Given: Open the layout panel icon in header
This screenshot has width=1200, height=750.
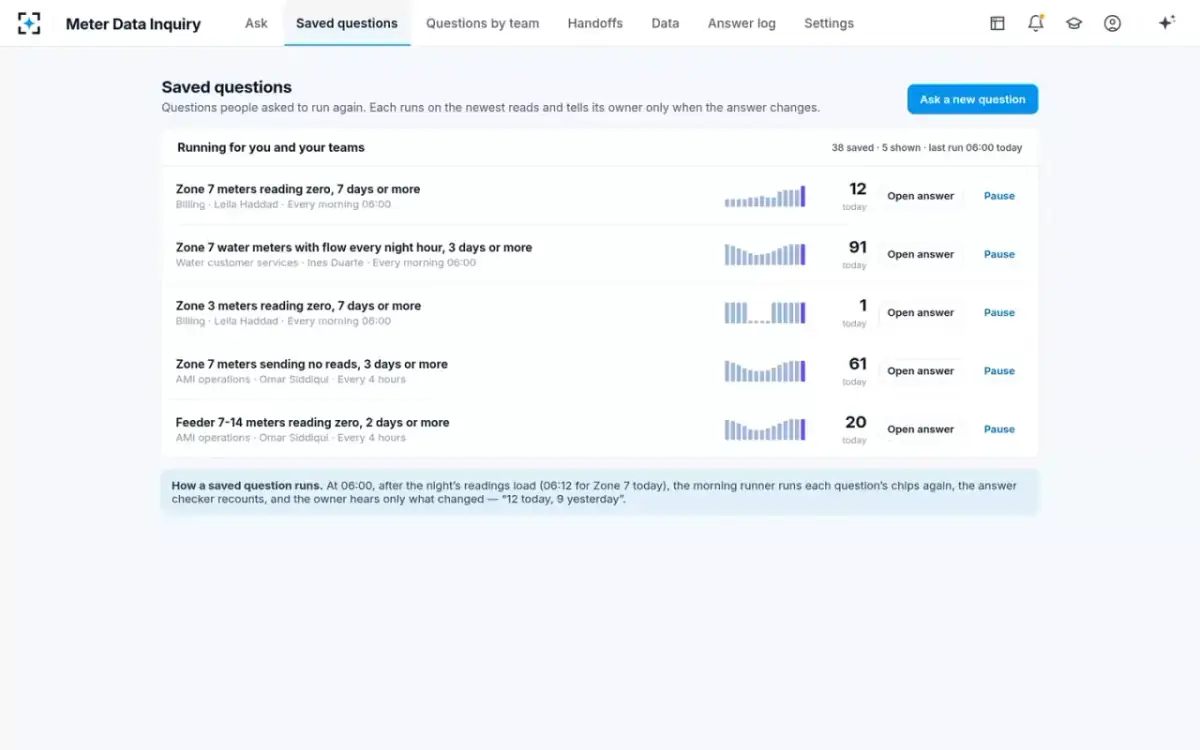Looking at the screenshot, I should [997, 23].
